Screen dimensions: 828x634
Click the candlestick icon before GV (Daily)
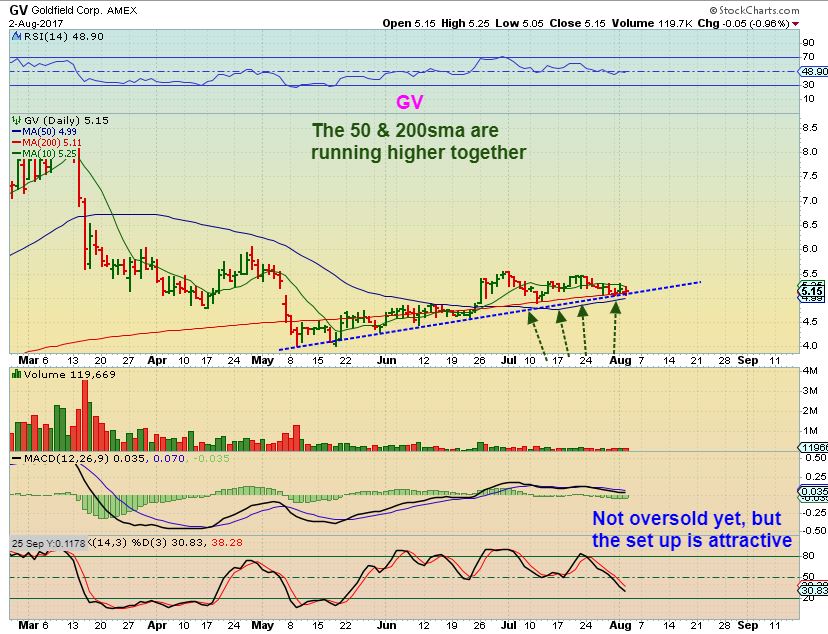pos(16,120)
